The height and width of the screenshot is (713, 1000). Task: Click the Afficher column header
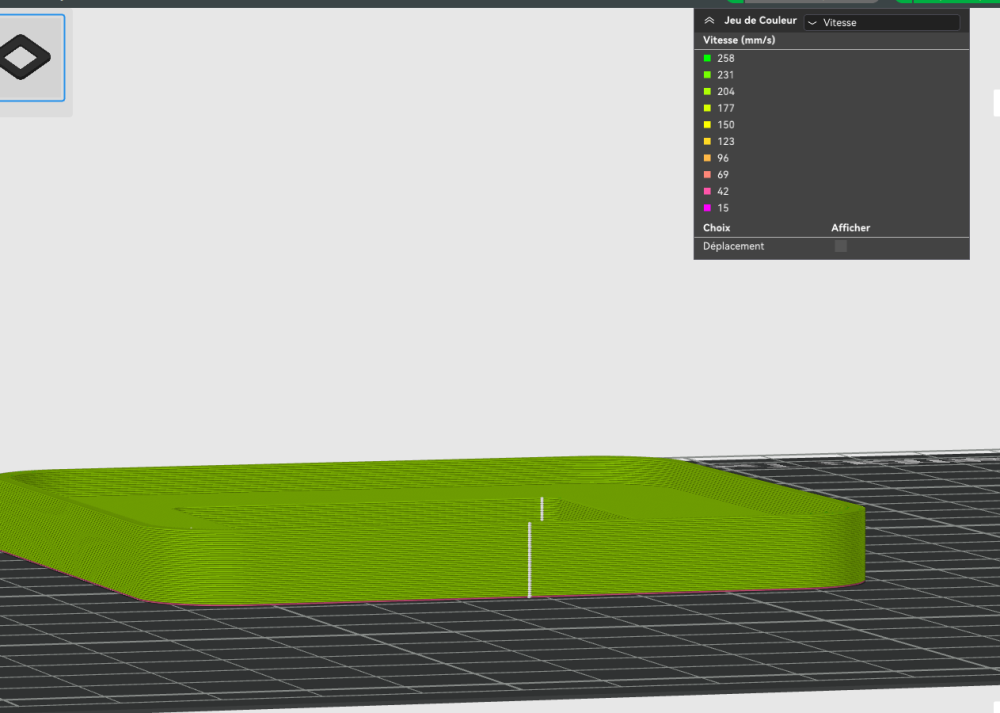850,228
